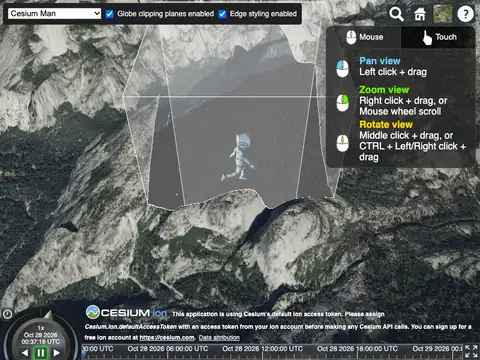Click the Zoom view mouse icon
480x360 pixels.
click(x=342, y=103)
